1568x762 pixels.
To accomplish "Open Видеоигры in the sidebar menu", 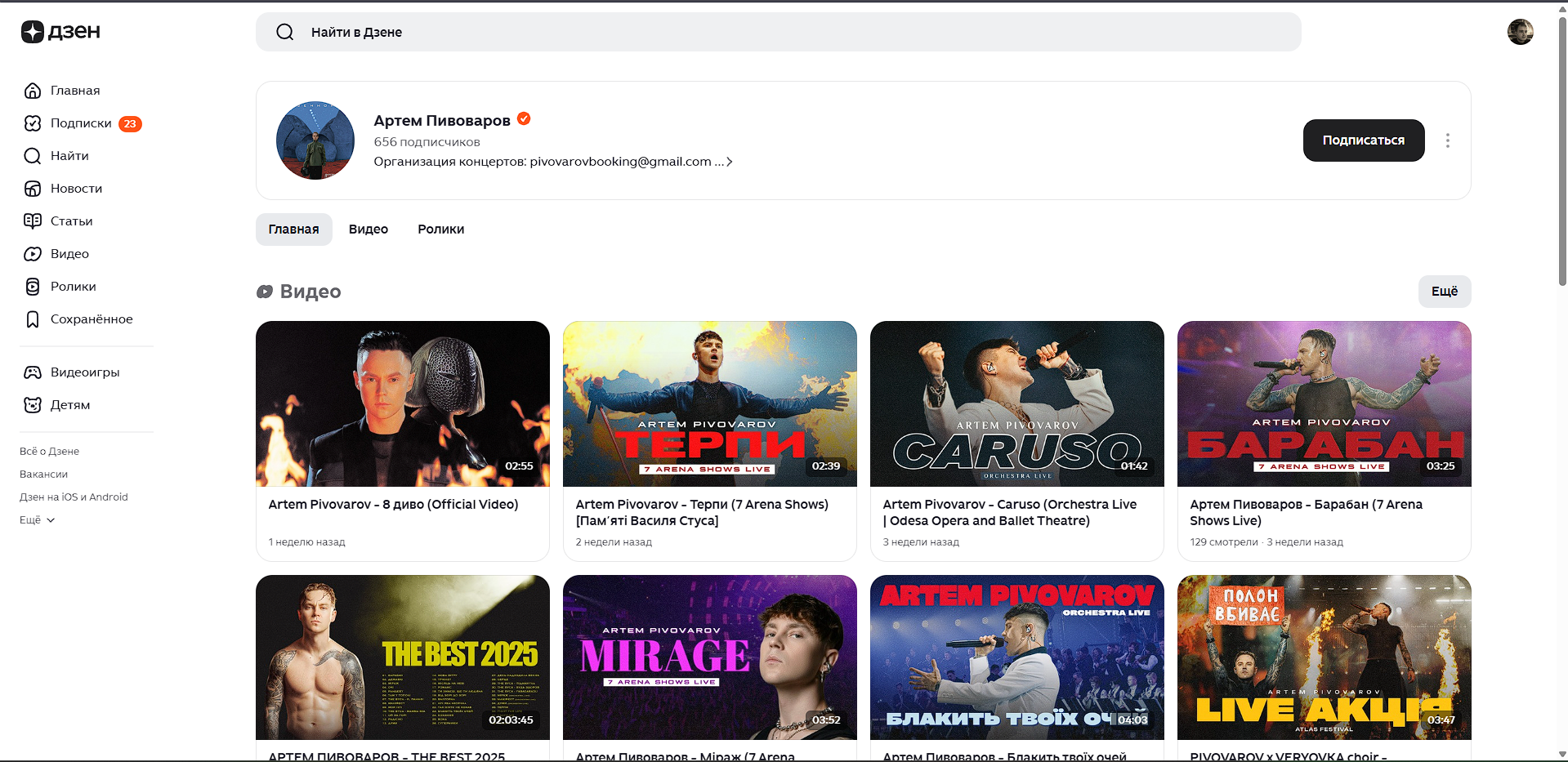I will point(85,372).
